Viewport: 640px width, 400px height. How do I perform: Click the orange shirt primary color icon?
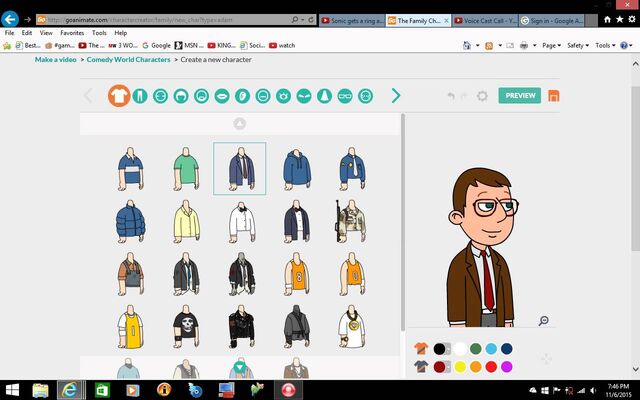(421, 349)
